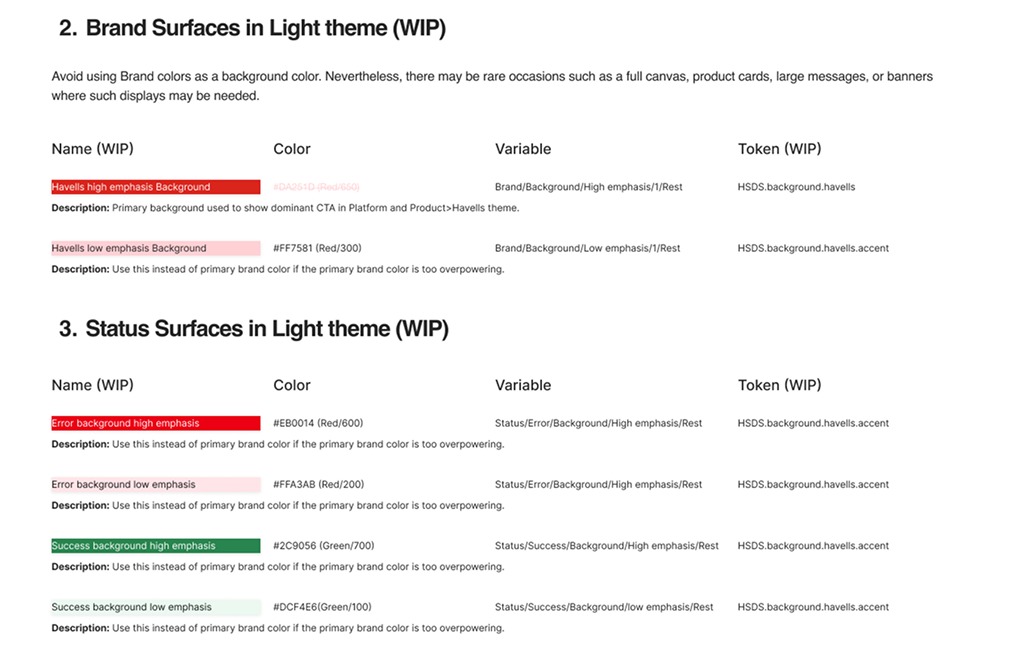The height and width of the screenshot is (661, 1012).
Task: Click the #EB0014 (Red/600) color value
Action: pos(318,423)
